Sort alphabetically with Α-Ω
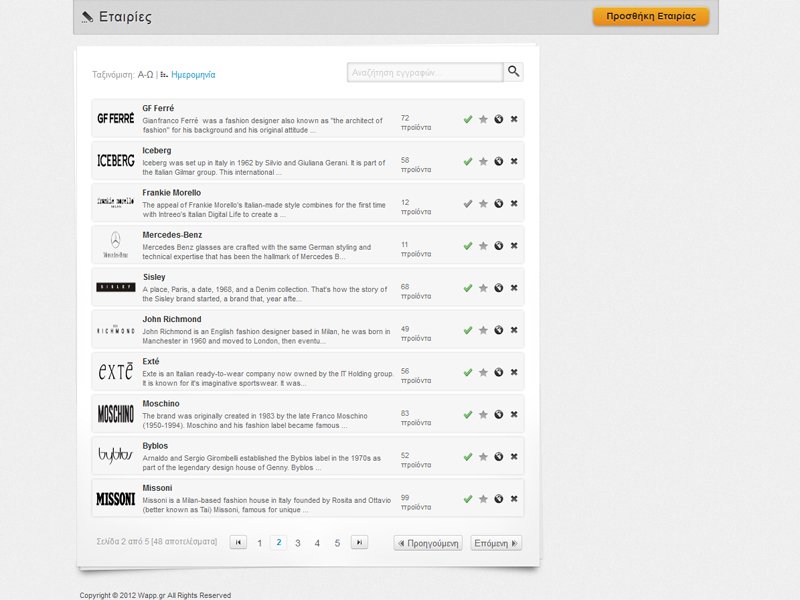Screen dimensions: 800x600 [145, 74]
